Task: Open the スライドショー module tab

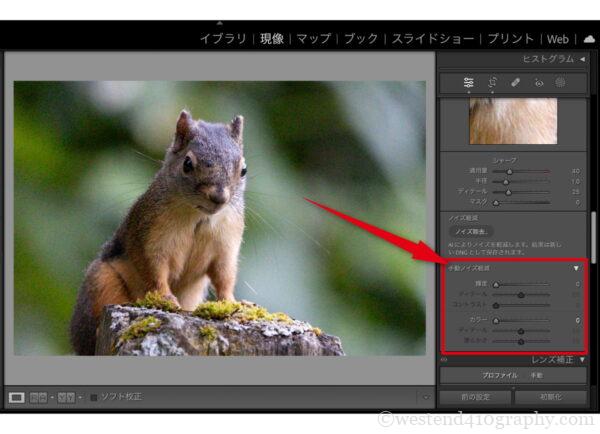Action: tap(433, 39)
